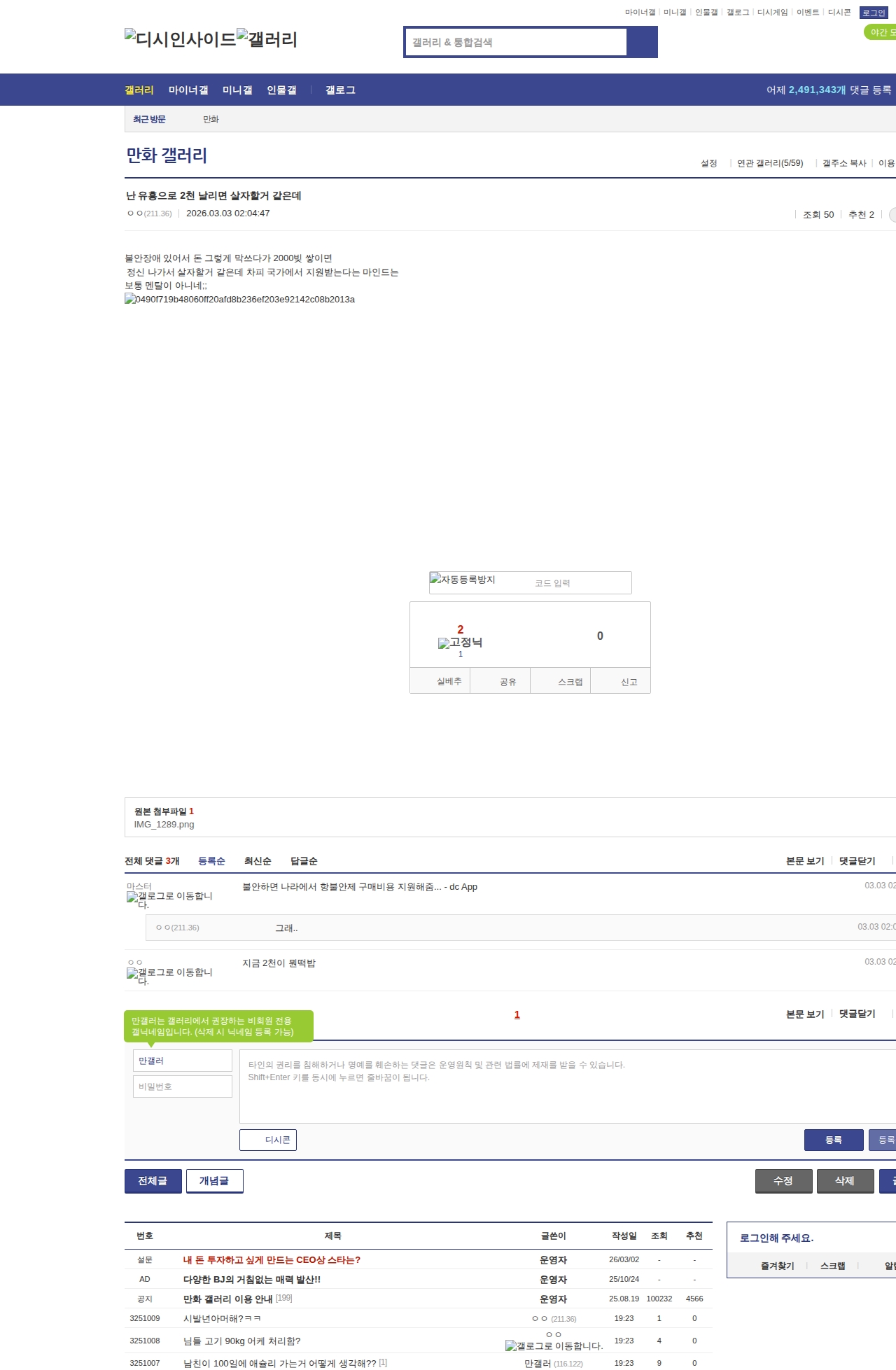Click the 신고 report button
The image size is (896, 1370).
coord(629,682)
